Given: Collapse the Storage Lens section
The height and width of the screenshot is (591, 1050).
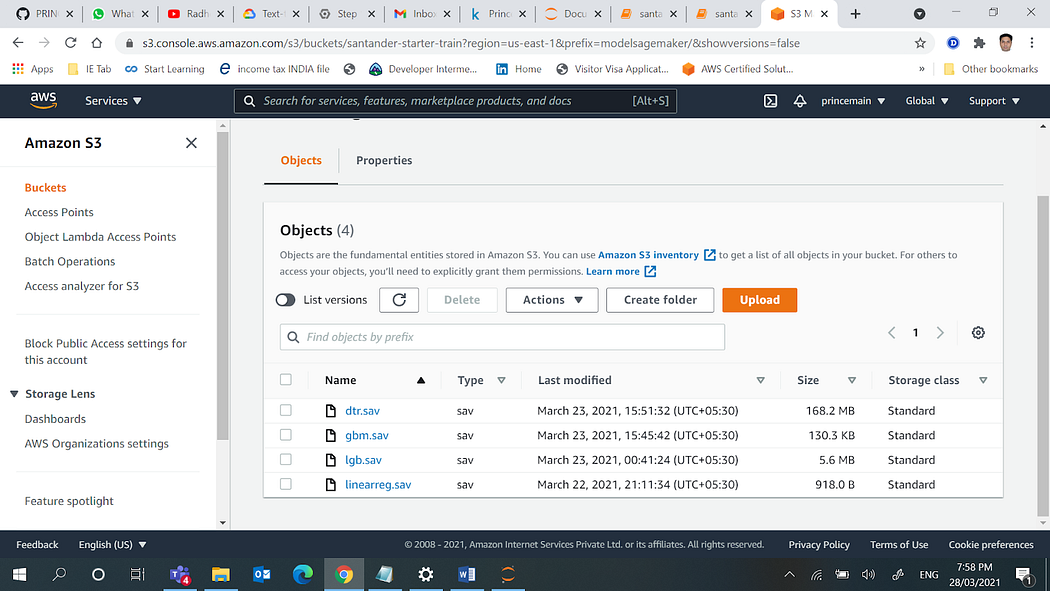Looking at the screenshot, I should [x=14, y=394].
